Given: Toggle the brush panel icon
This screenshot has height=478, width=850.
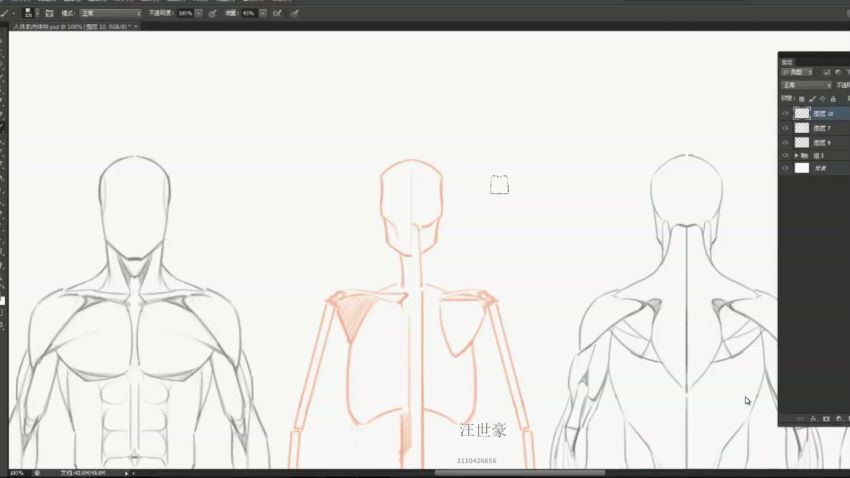Looking at the screenshot, I should 49,13.
